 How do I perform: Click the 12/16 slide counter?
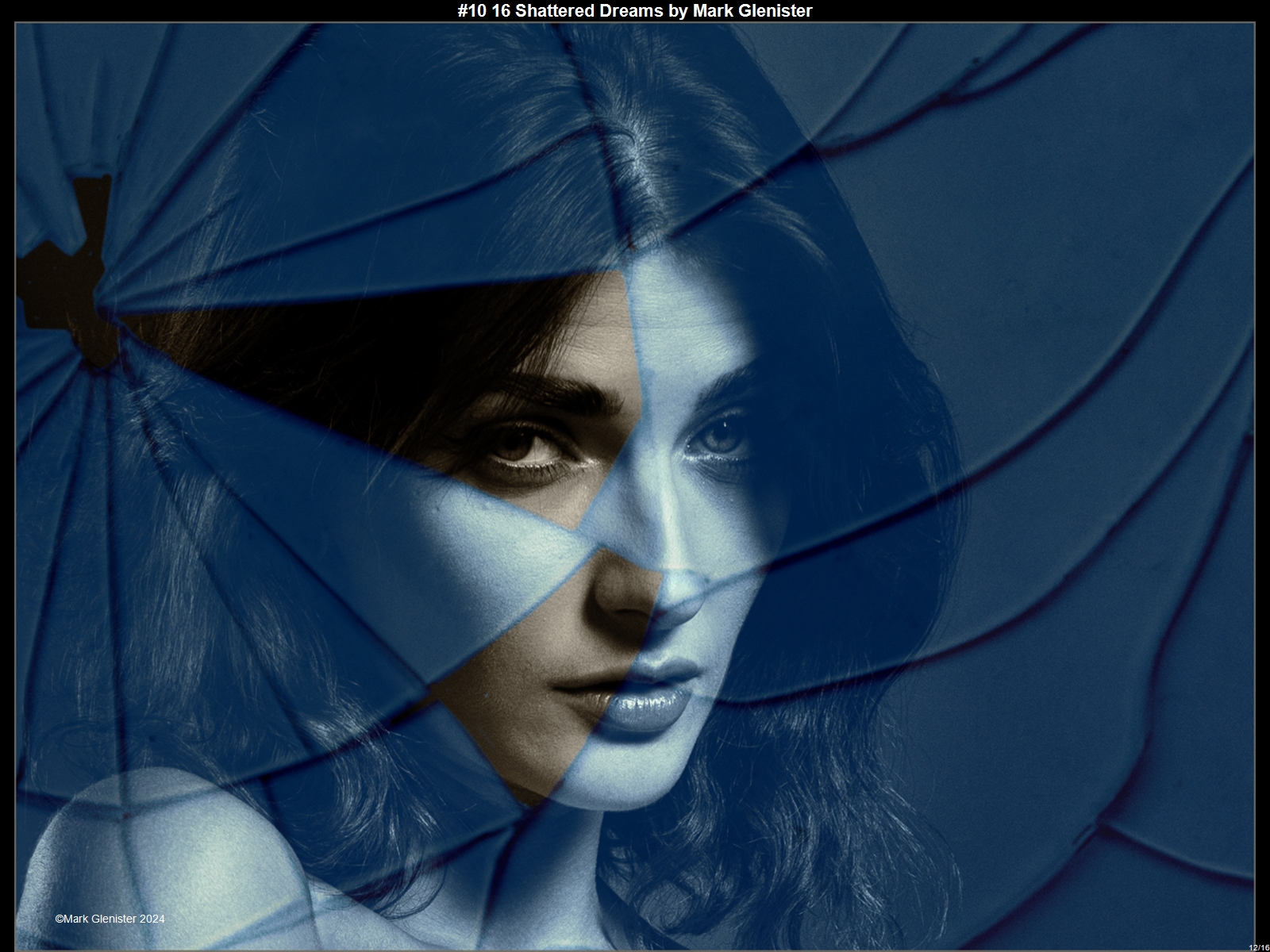1258,947
